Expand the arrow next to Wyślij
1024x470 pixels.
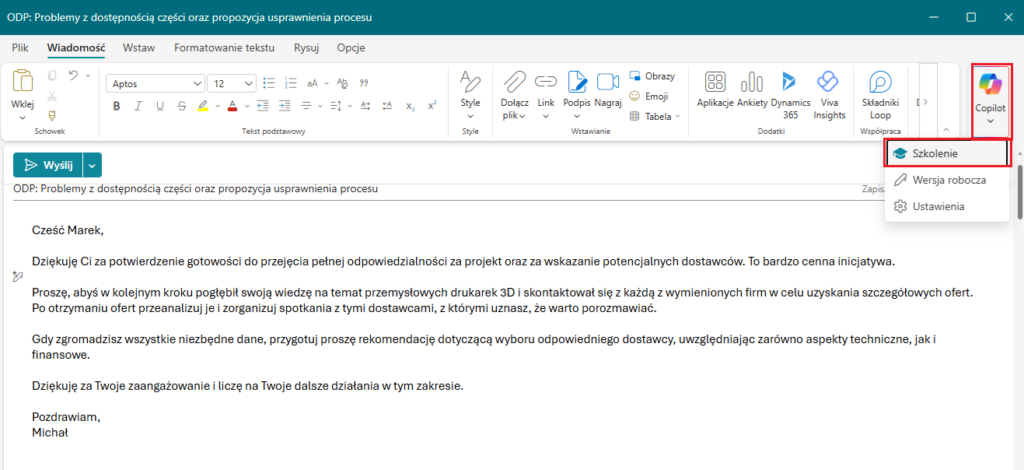coord(92,166)
